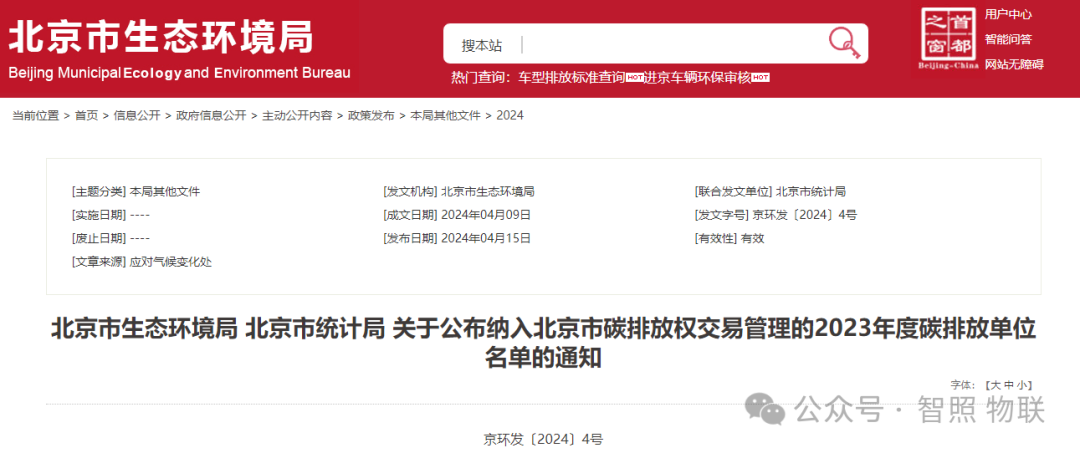This screenshot has width=1080, height=453.
Task: Go to 信息公开 in breadcrumb
Action: (136, 116)
